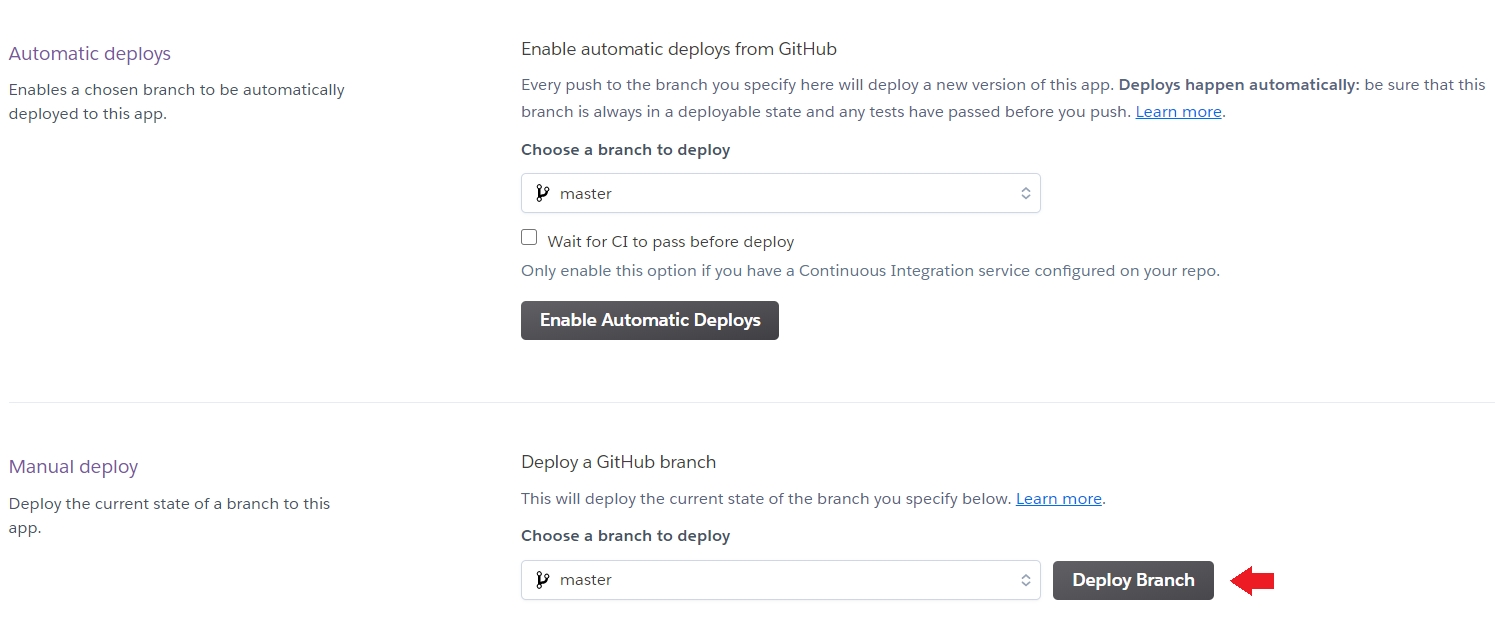Open 'master' branch dropdown under automatic deploys
1495x633 pixels.
point(780,193)
